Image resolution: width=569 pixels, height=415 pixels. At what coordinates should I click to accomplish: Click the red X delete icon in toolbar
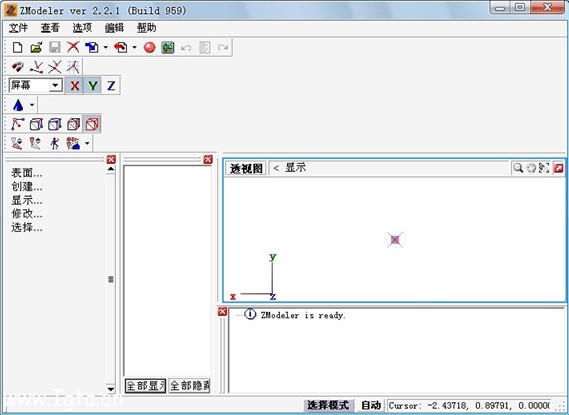click(x=73, y=48)
